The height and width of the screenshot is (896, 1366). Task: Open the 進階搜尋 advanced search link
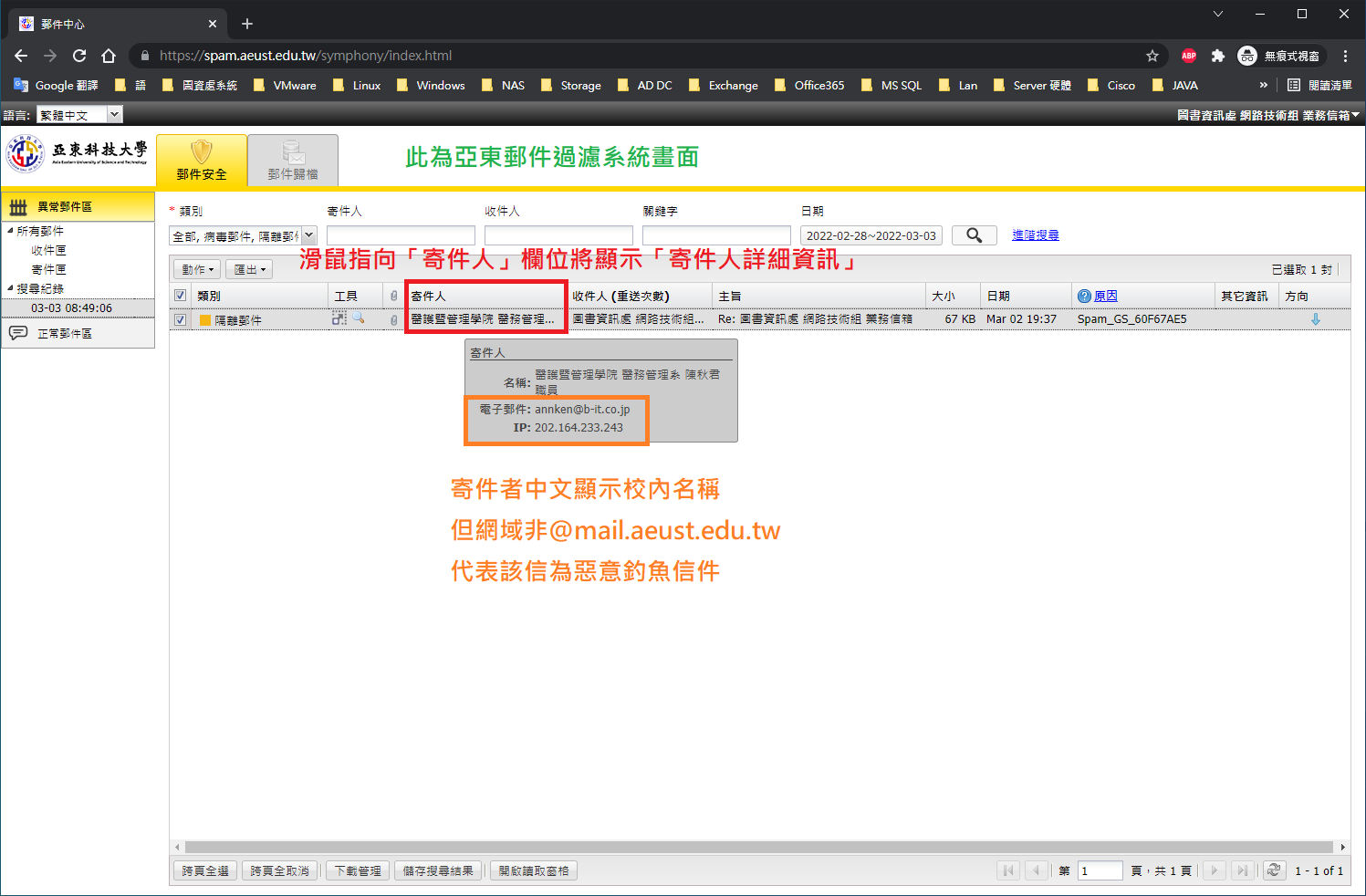pos(1035,235)
